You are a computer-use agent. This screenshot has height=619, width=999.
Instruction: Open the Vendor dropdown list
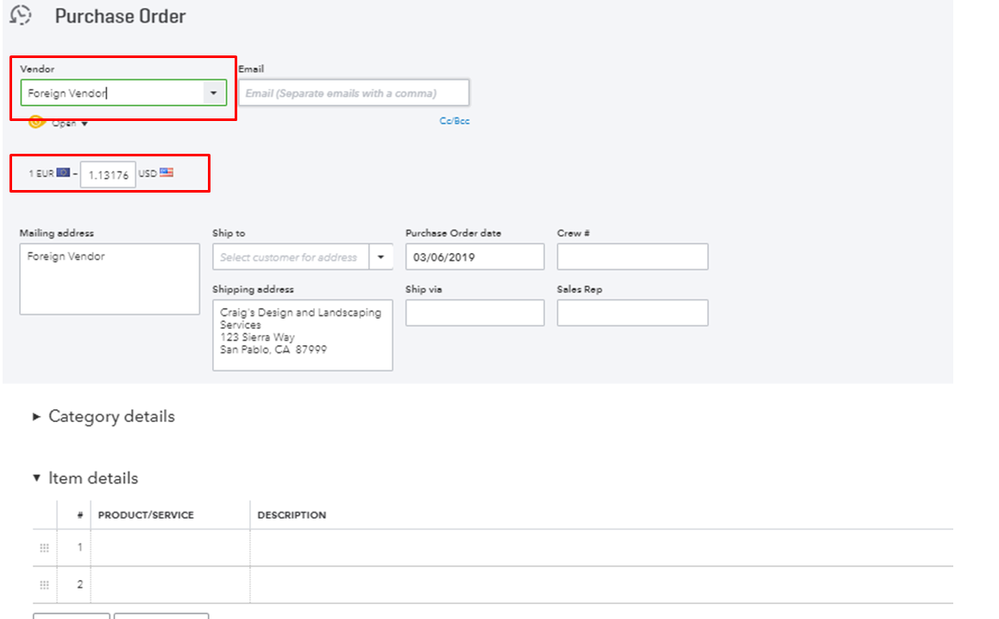pos(214,93)
